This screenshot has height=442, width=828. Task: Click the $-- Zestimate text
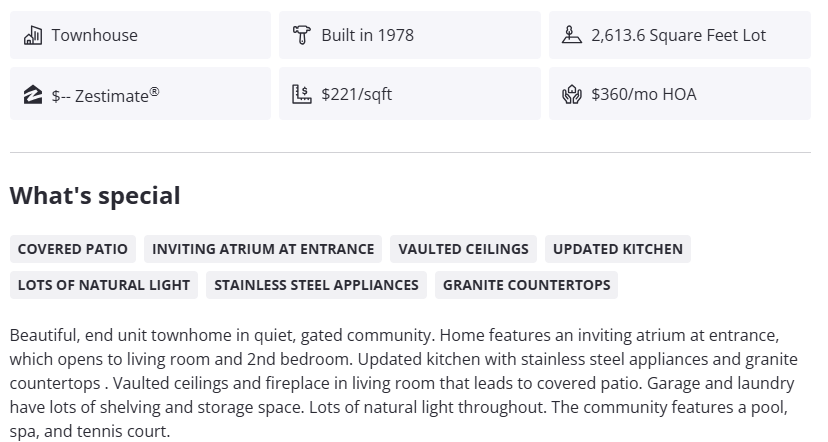tap(105, 95)
